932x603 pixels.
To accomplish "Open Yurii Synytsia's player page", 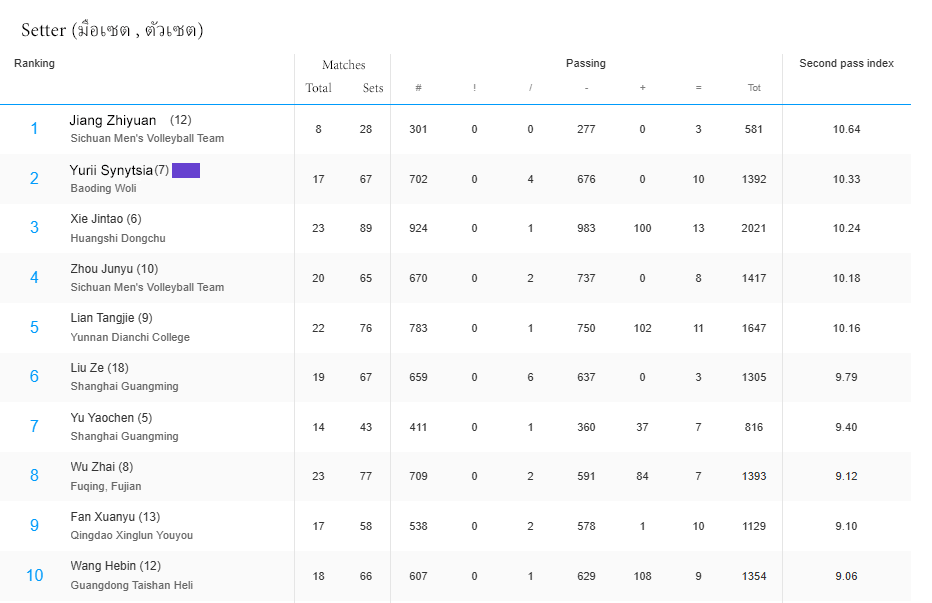I will (111, 170).
